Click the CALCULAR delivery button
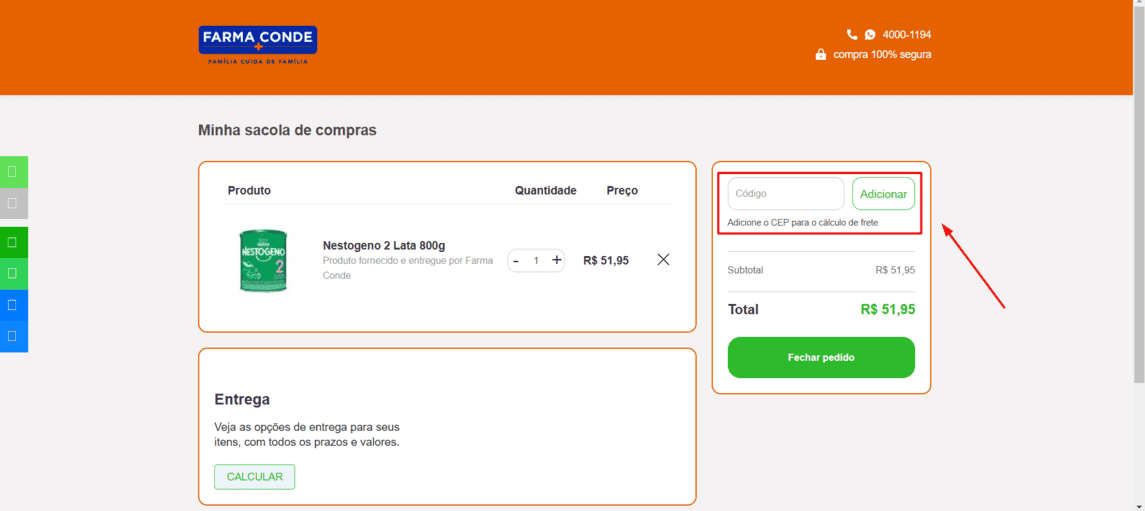 pos(254,477)
